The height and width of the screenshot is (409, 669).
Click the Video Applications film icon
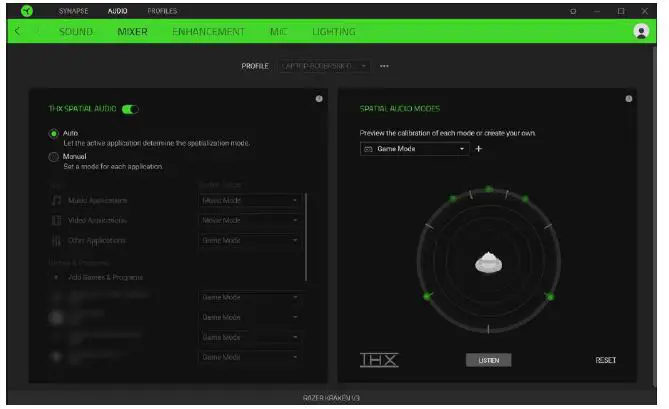[x=56, y=220]
